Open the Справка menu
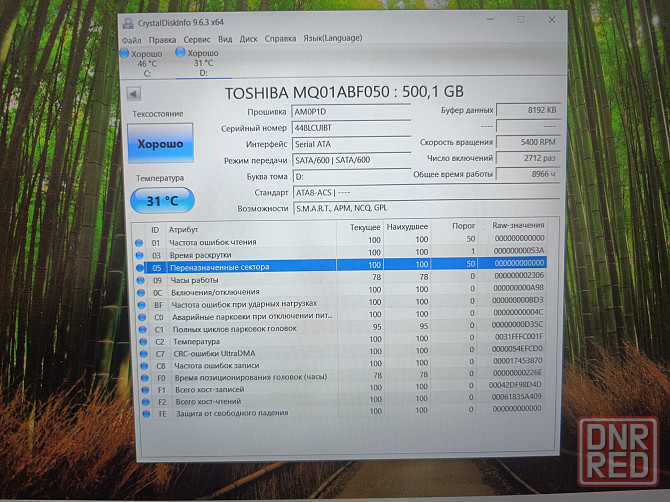Image resolution: width=670 pixels, height=502 pixels. point(280,38)
